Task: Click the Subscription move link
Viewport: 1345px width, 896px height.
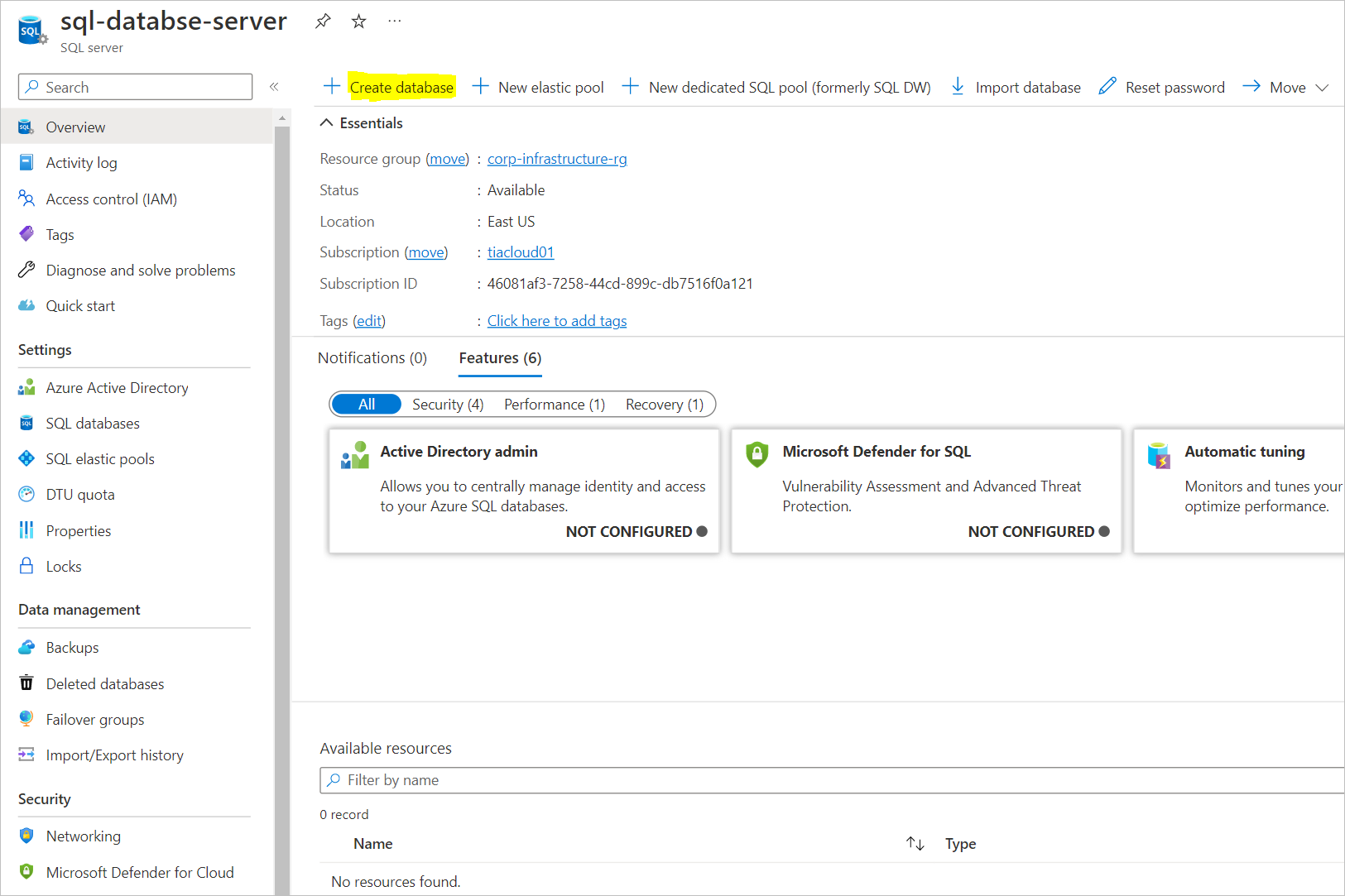Action: (426, 252)
